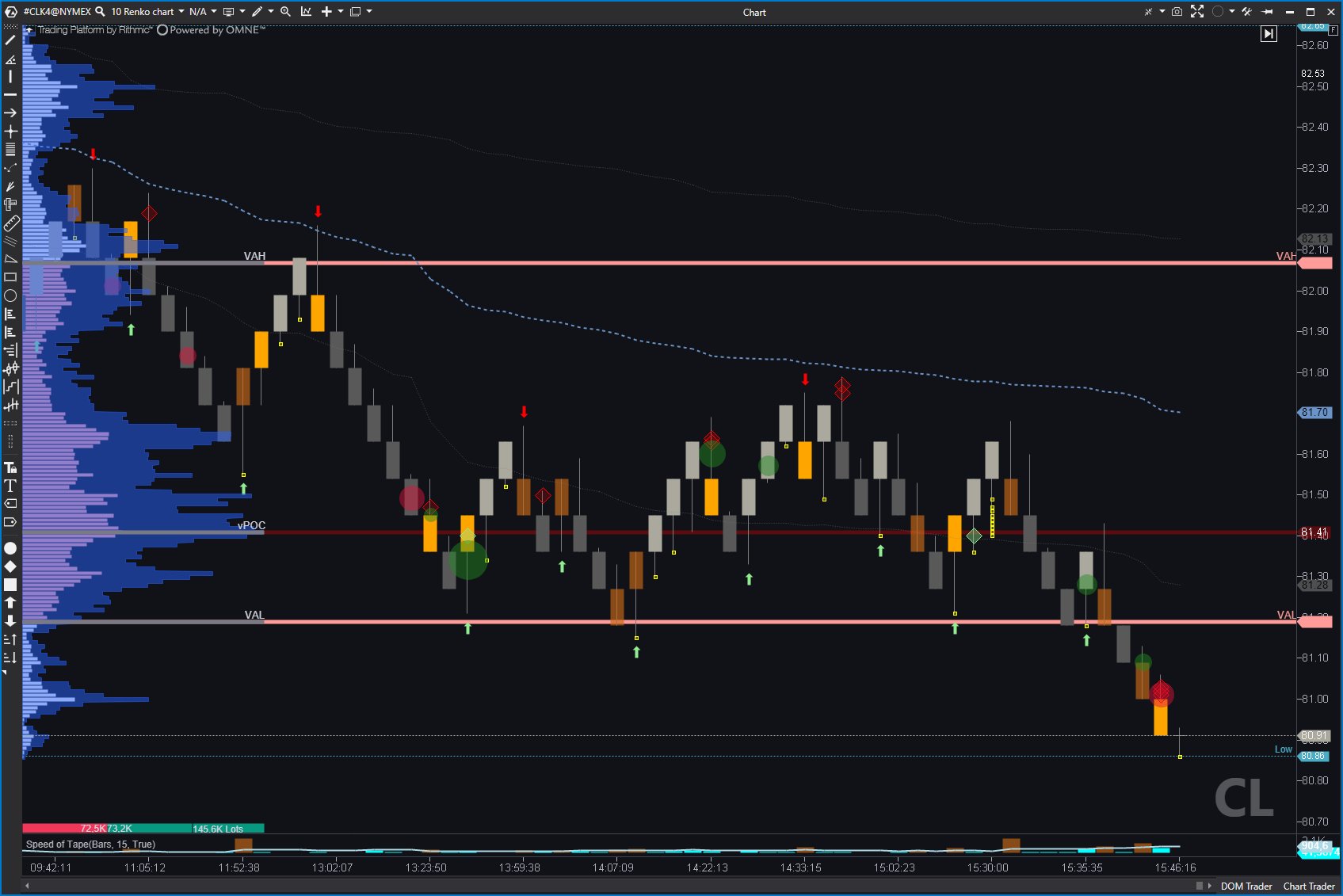This screenshot has height=896, width=1343.
Task: Open the DOM Trader tab
Action: 1246,886
